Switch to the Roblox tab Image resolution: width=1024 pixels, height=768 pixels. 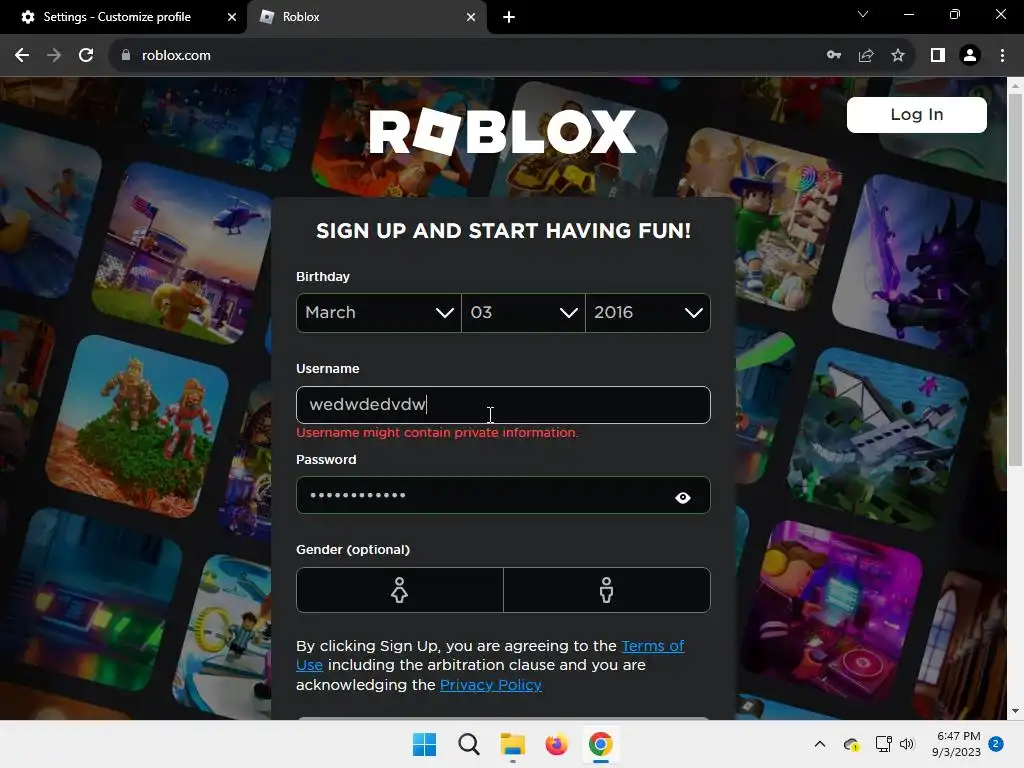[366, 17]
